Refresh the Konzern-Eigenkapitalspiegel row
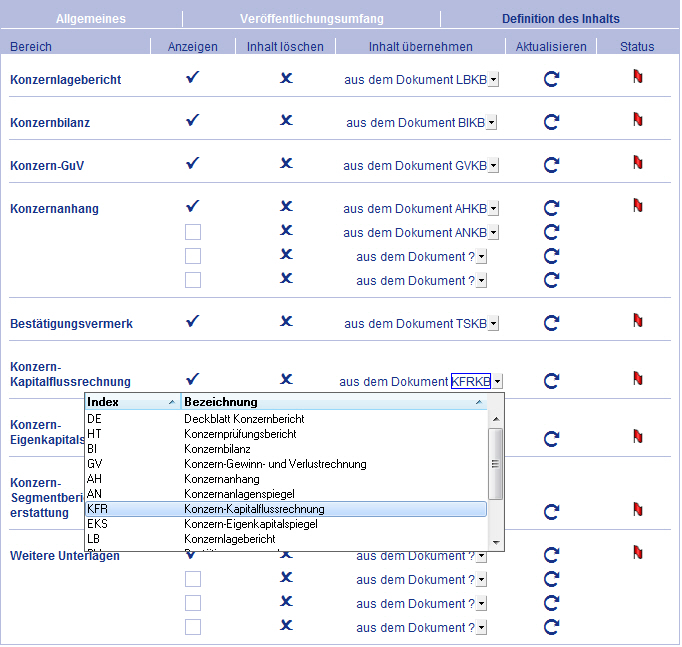682x647 pixels. 551,439
